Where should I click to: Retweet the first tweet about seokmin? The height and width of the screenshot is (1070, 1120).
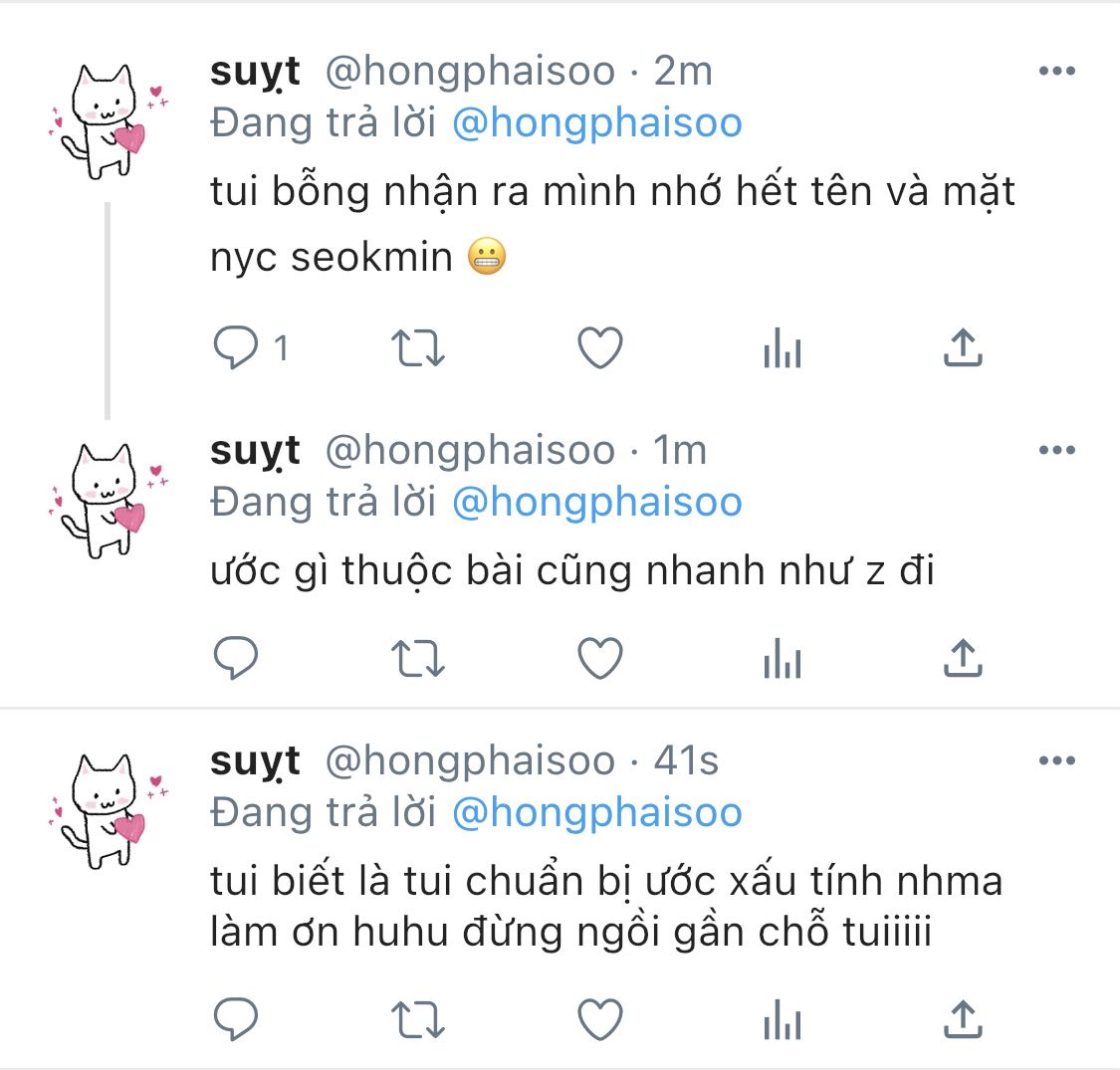click(x=418, y=347)
